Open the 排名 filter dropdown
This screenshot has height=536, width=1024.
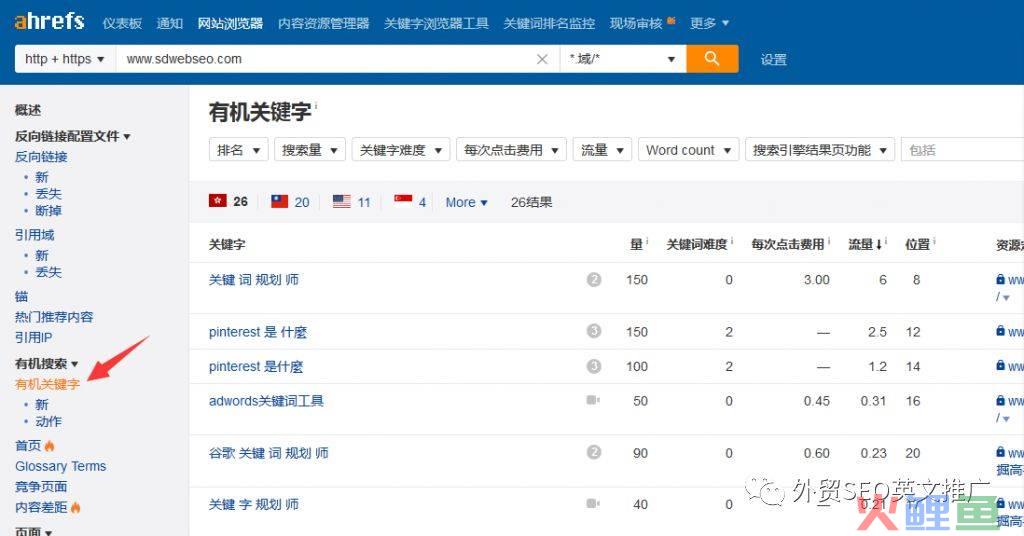coord(238,150)
